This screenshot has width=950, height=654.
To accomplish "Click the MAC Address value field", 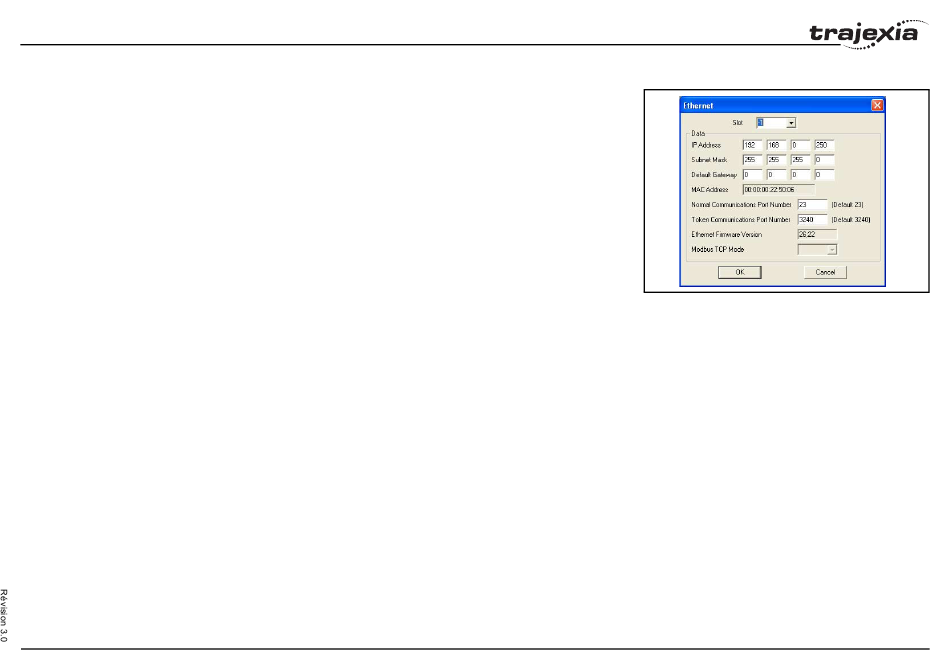I will [779, 190].
